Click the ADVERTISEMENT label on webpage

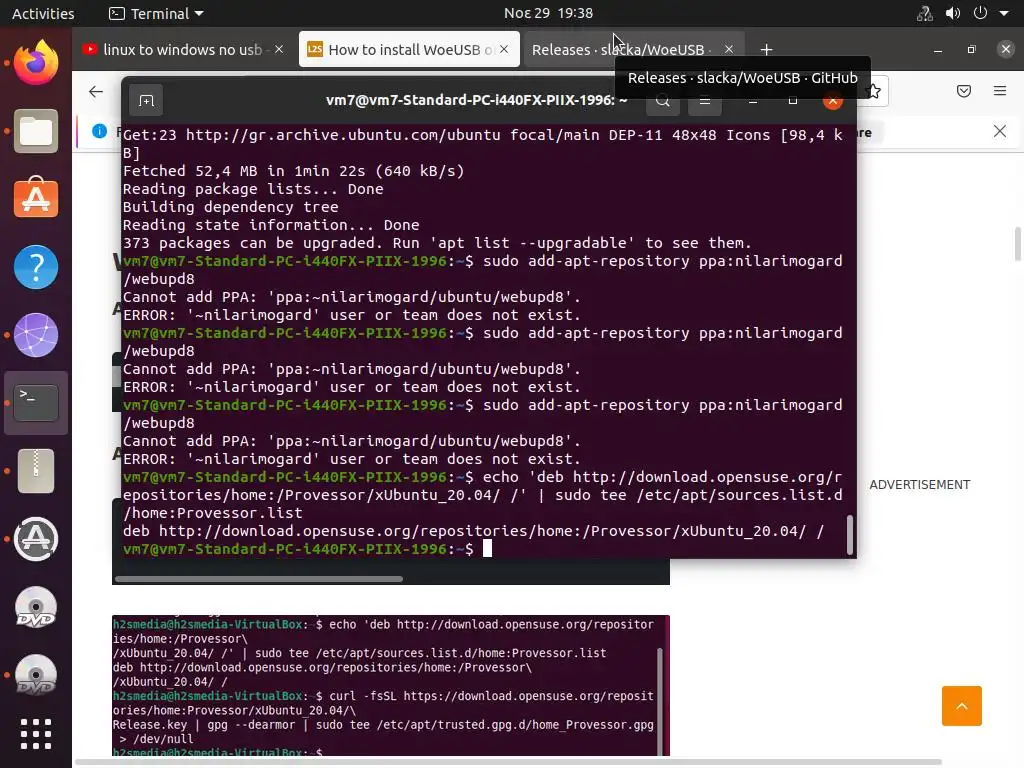(920, 485)
